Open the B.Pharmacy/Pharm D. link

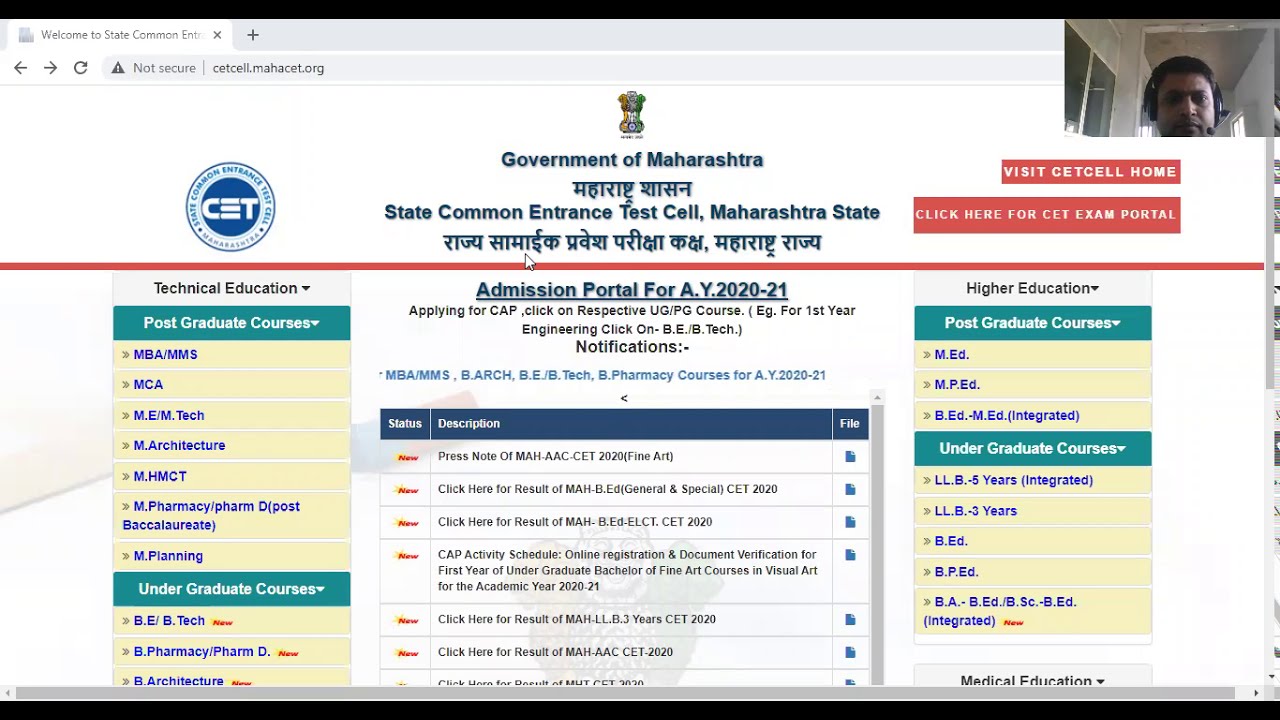click(x=202, y=652)
